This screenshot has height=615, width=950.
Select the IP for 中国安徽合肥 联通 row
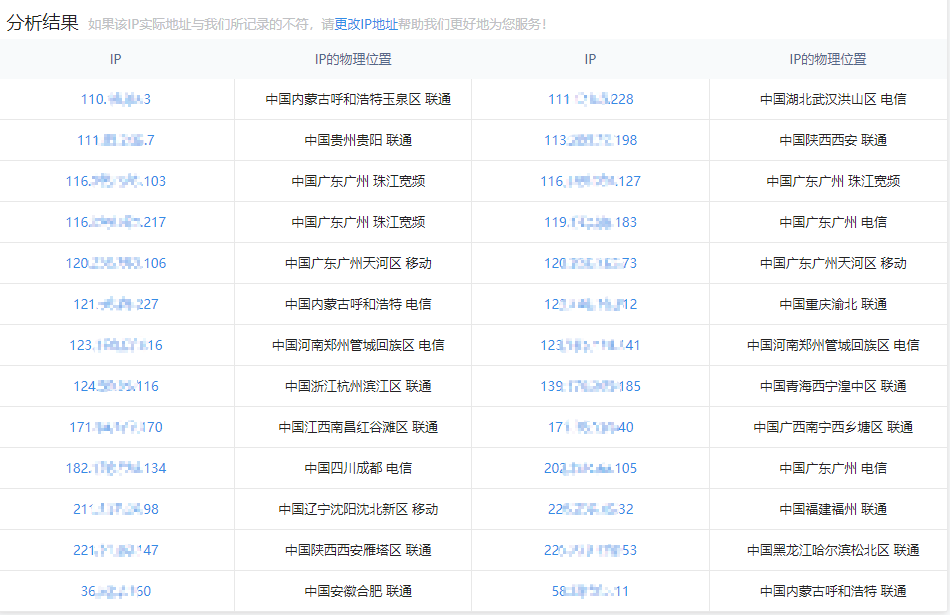click(x=115, y=590)
